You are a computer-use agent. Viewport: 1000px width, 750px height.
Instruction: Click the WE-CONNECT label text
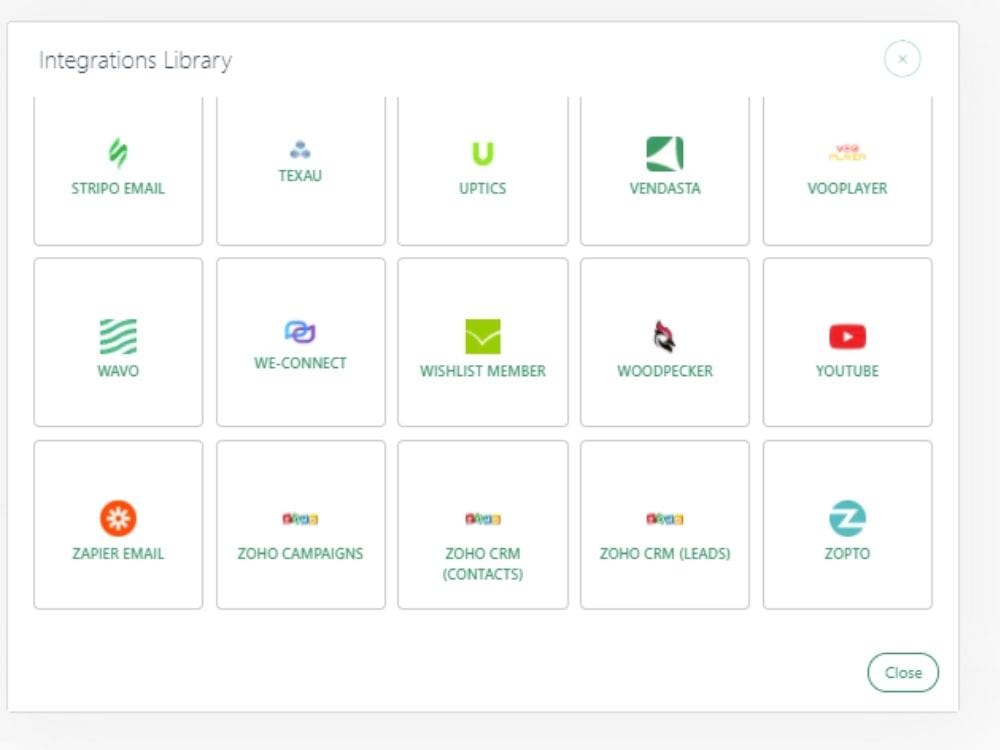[300, 363]
